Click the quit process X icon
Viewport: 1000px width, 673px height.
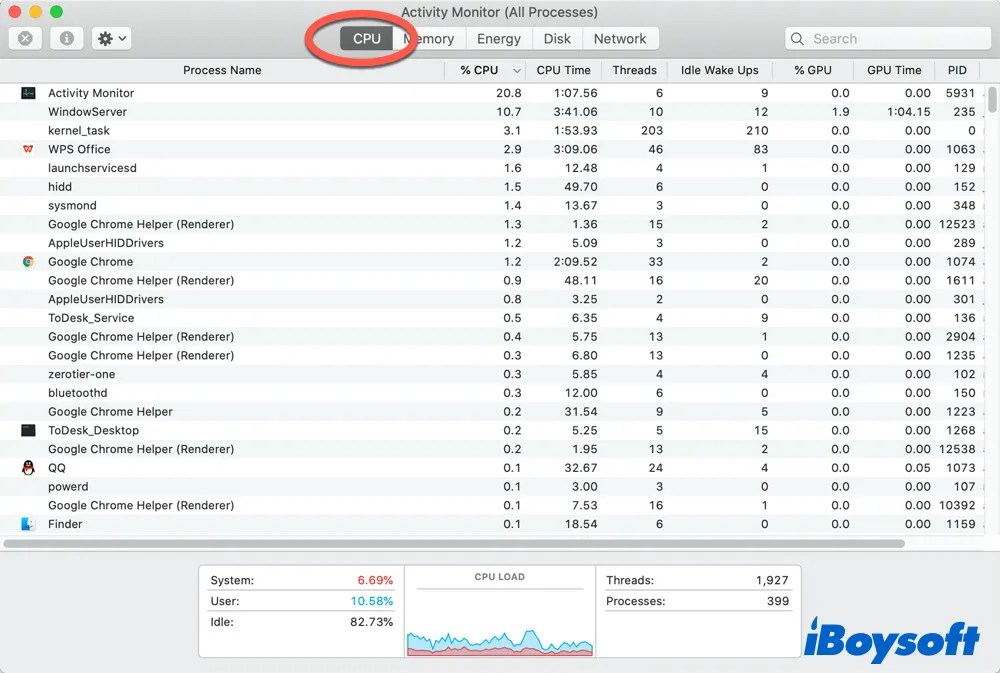[x=25, y=38]
